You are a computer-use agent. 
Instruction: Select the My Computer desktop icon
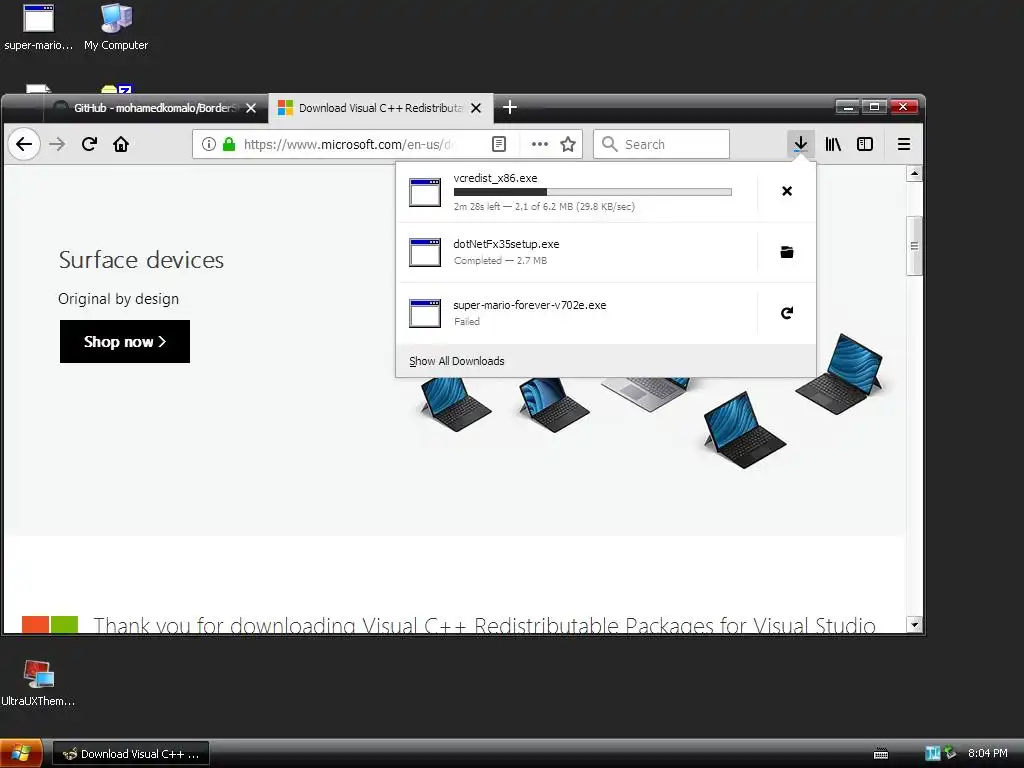[116, 27]
